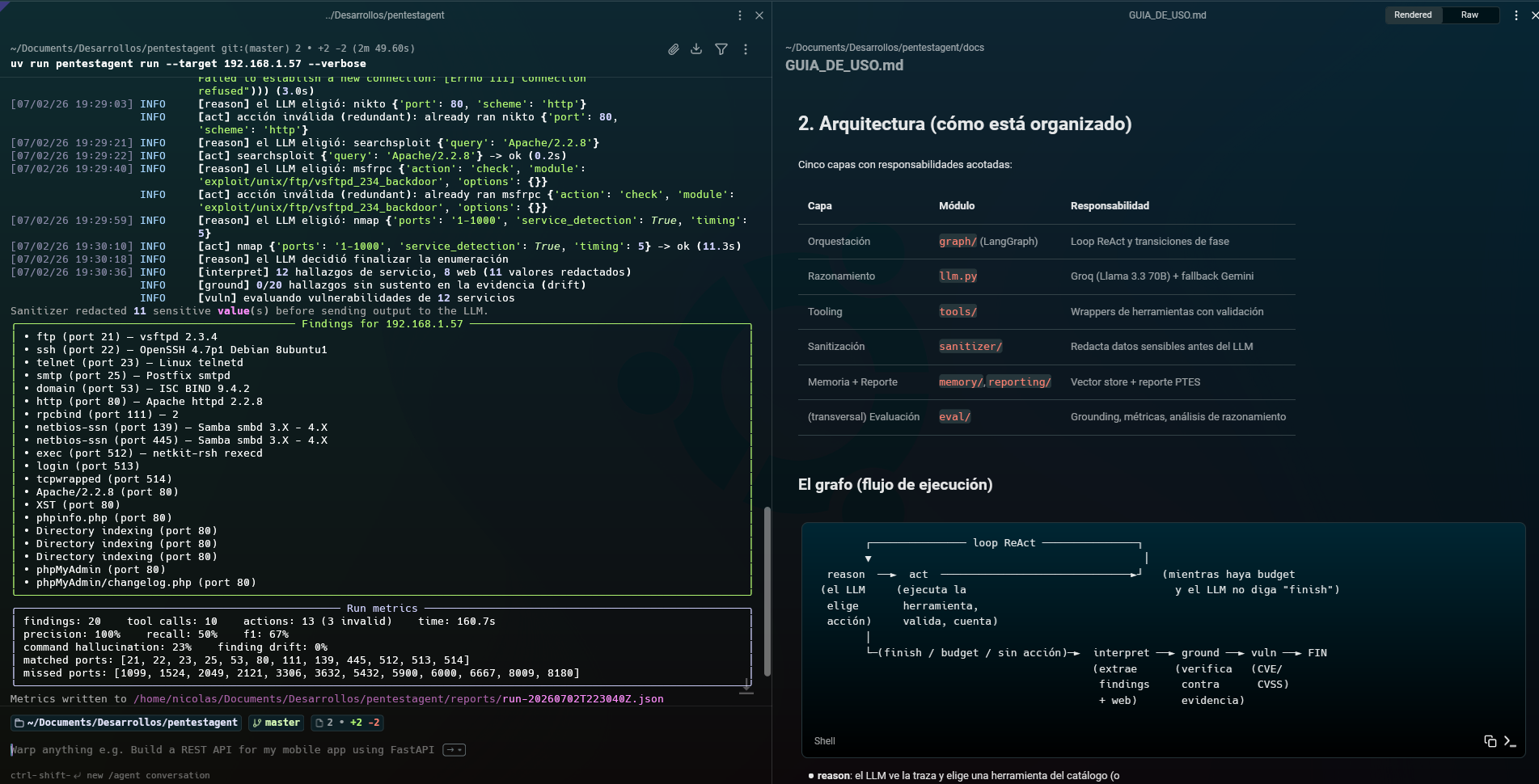Screen dimensions: 1539x784
Task: Click the Memoria + Reporte table cell
Action: (x=852, y=382)
